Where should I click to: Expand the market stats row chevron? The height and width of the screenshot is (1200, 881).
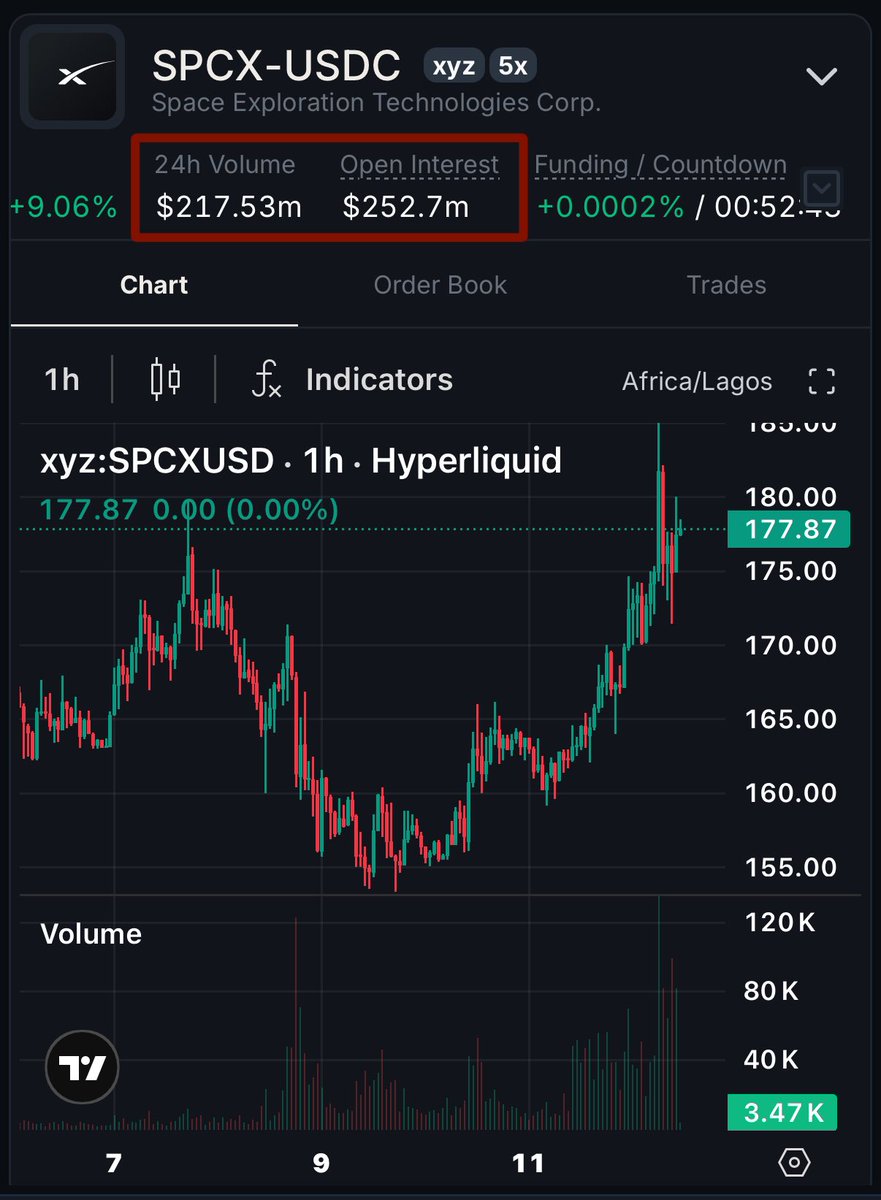click(823, 187)
